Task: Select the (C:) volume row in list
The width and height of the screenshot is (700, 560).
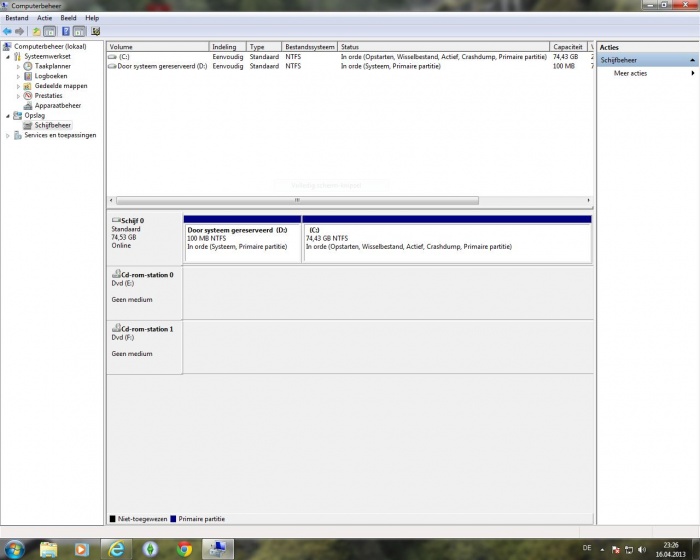Action: pyautogui.click(x=350, y=57)
